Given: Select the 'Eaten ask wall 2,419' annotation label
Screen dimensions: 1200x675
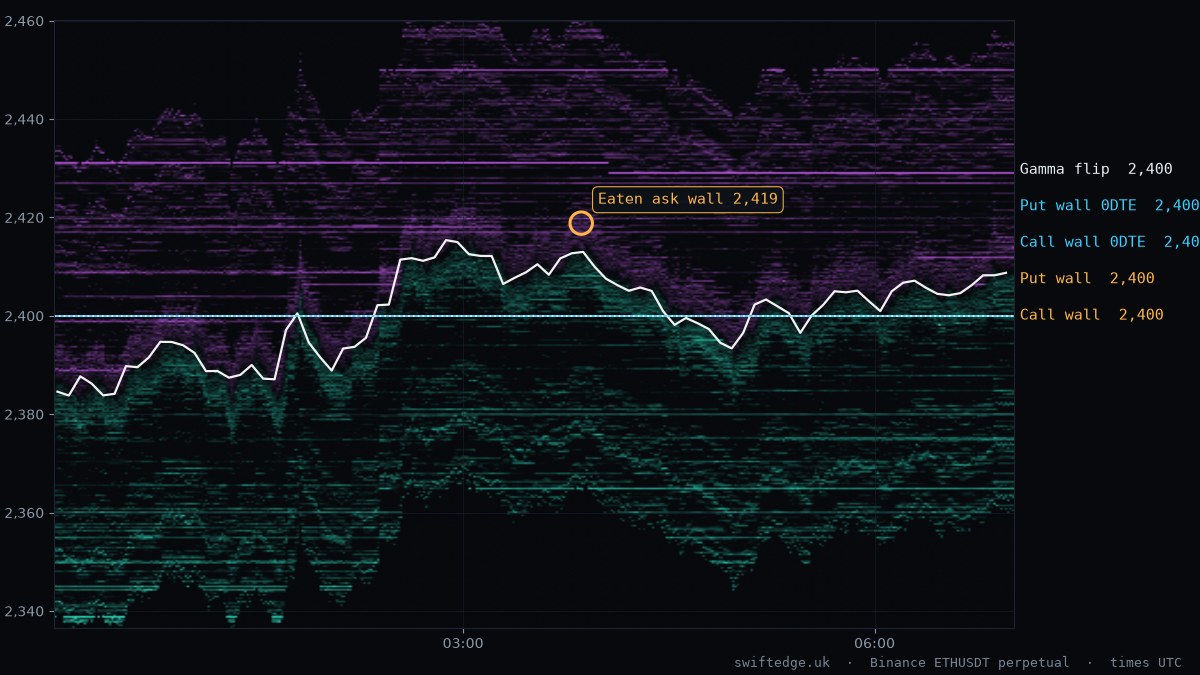Looking at the screenshot, I should click(688, 199).
